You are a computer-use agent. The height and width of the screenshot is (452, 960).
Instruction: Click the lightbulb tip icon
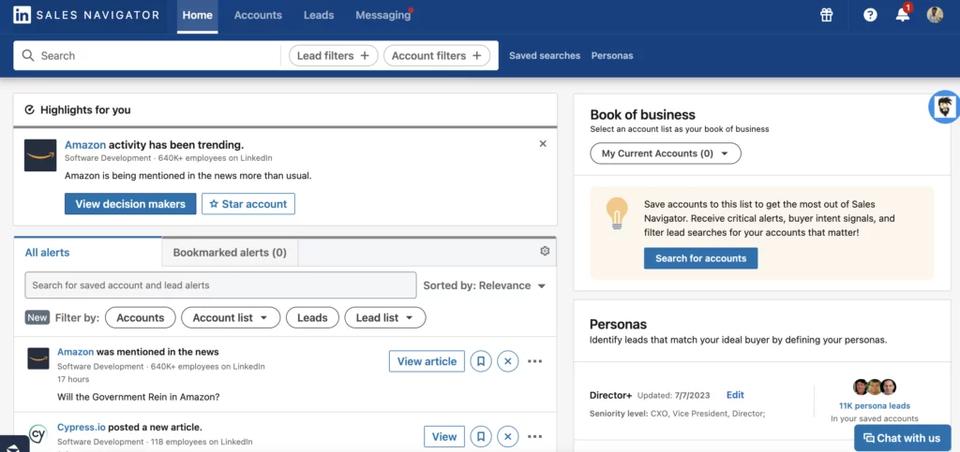pos(617,213)
